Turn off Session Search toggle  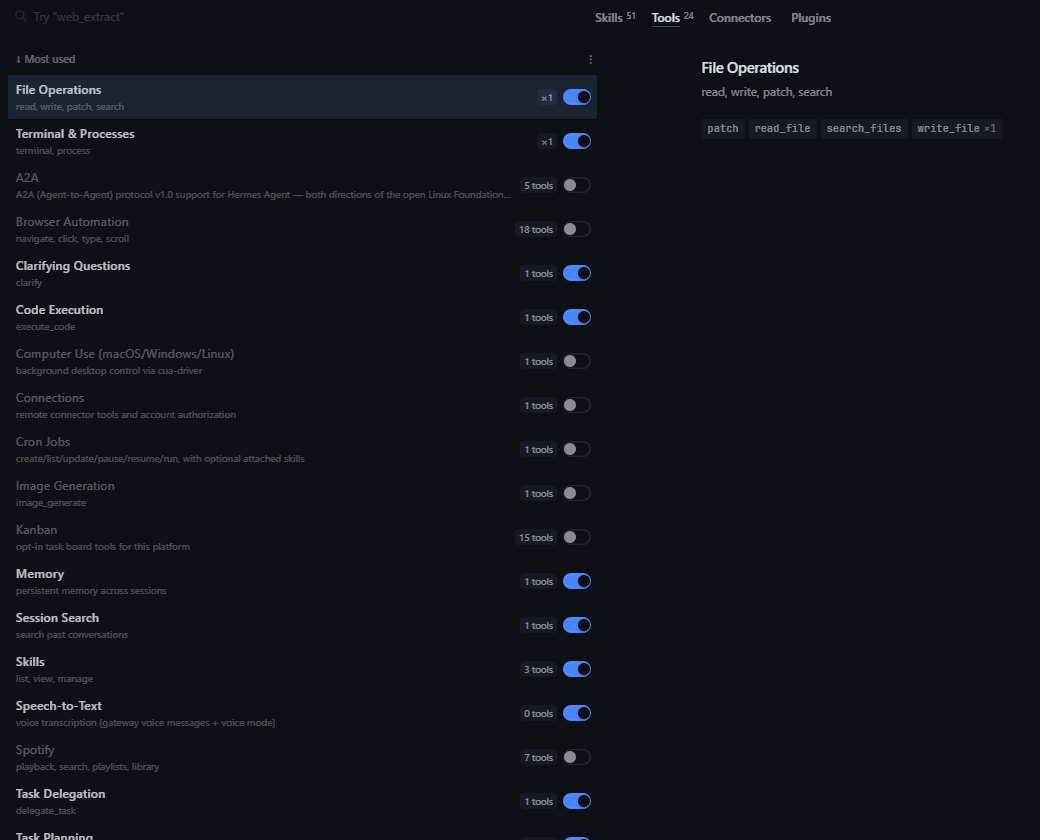[x=576, y=625]
